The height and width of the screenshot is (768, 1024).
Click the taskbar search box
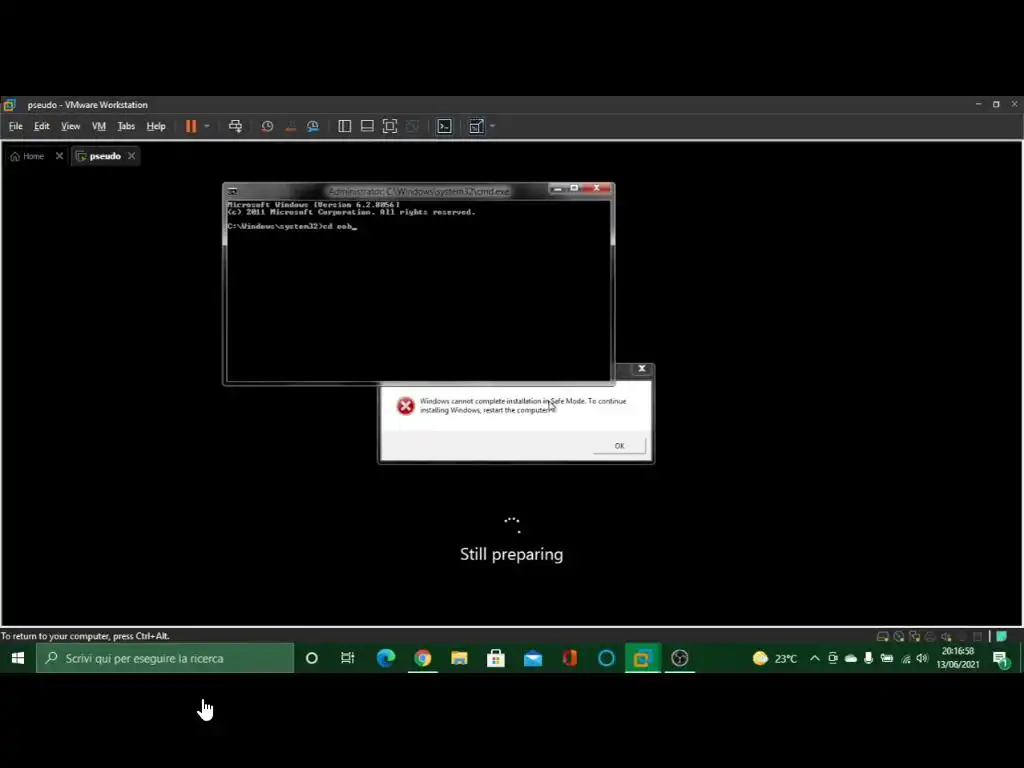165,658
